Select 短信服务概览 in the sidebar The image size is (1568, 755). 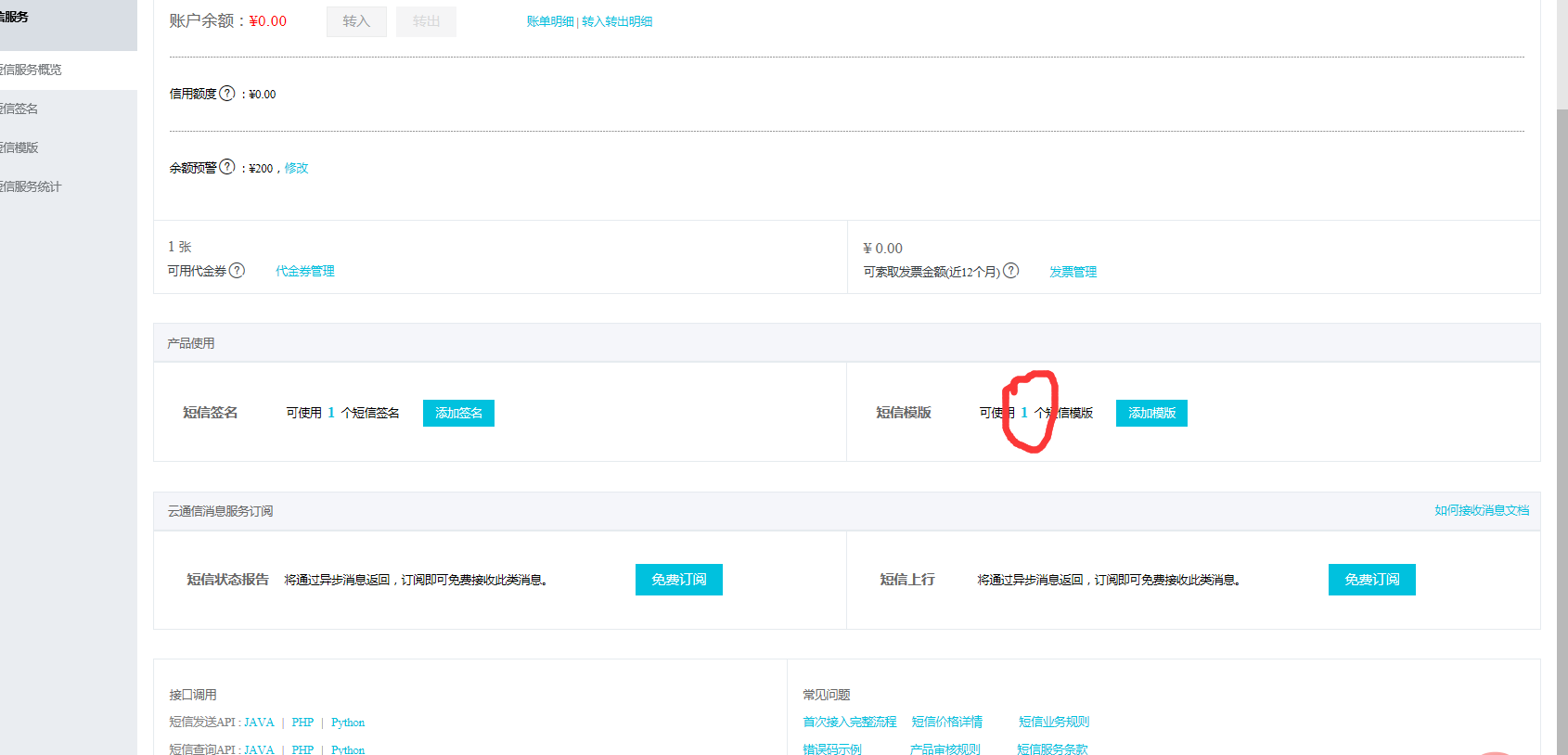tap(69, 70)
